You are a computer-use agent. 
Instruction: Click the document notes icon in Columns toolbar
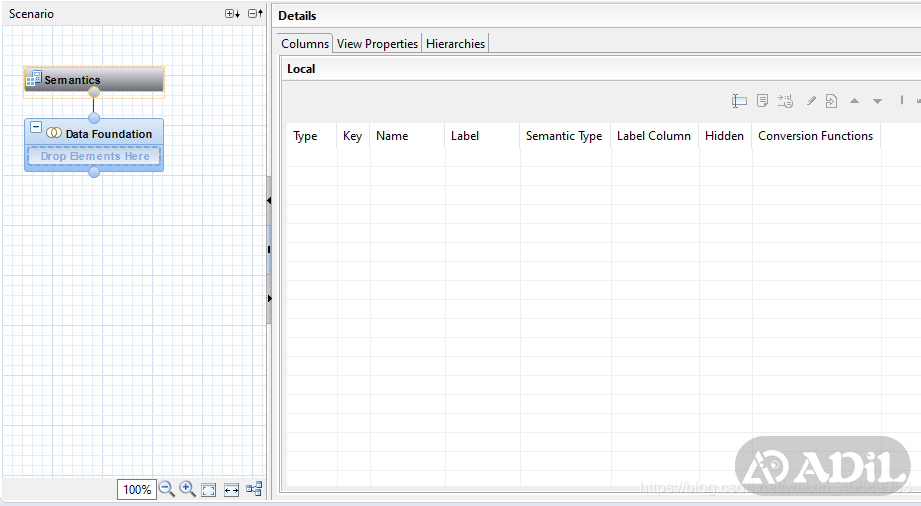[762, 101]
